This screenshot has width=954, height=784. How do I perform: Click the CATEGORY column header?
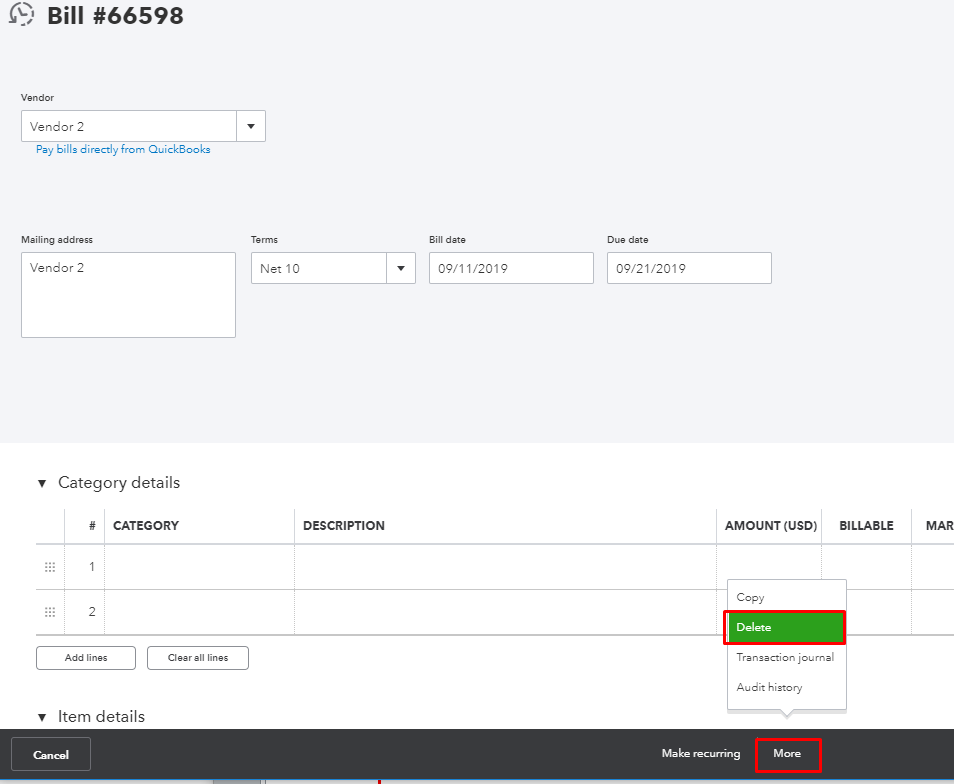(x=146, y=526)
